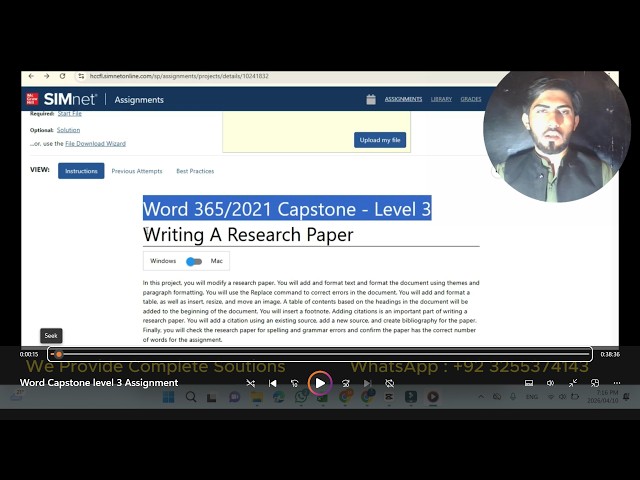
Task: Open the File Download Wizard link
Action: point(96,144)
